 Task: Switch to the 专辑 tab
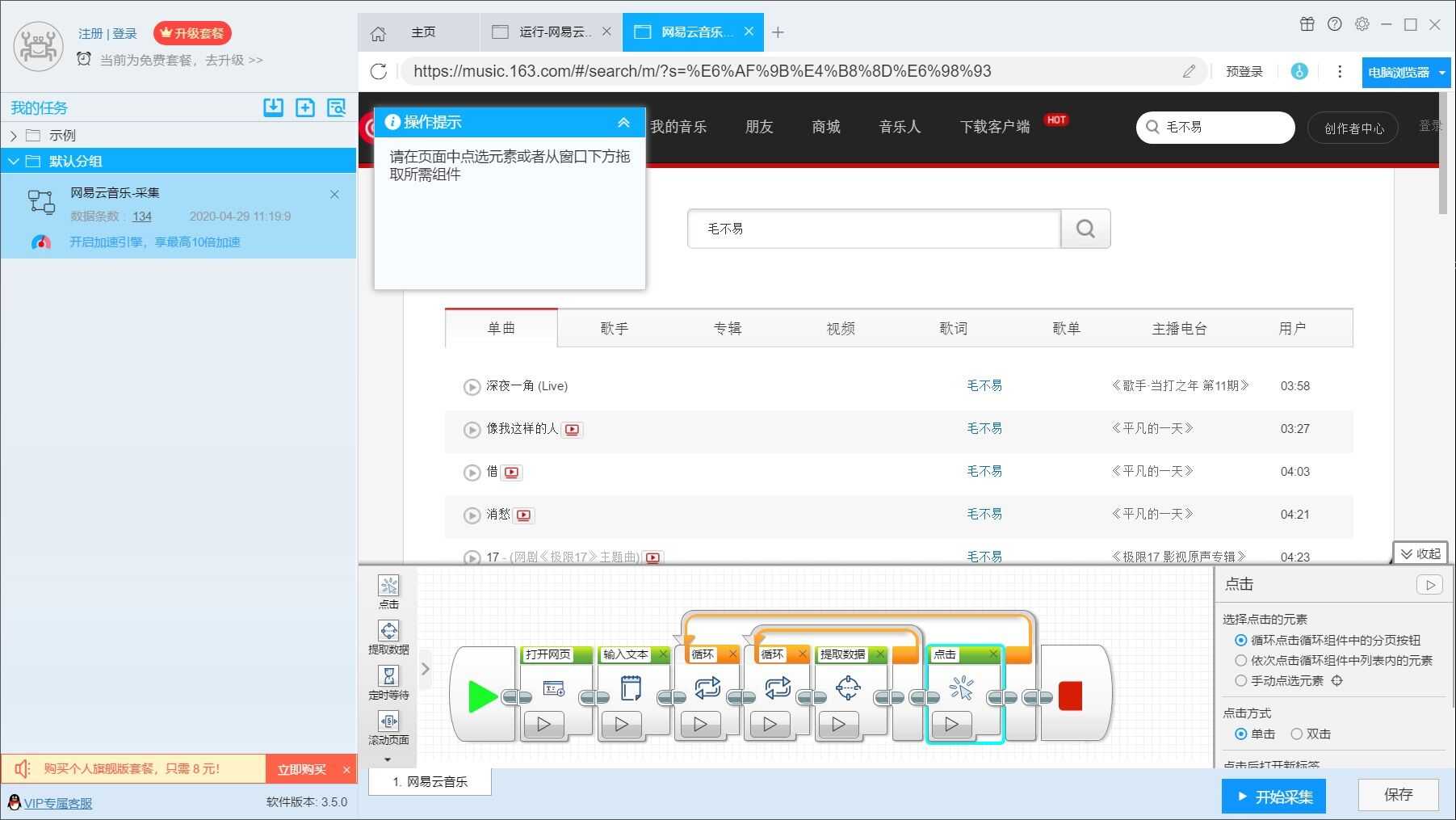click(x=727, y=329)
